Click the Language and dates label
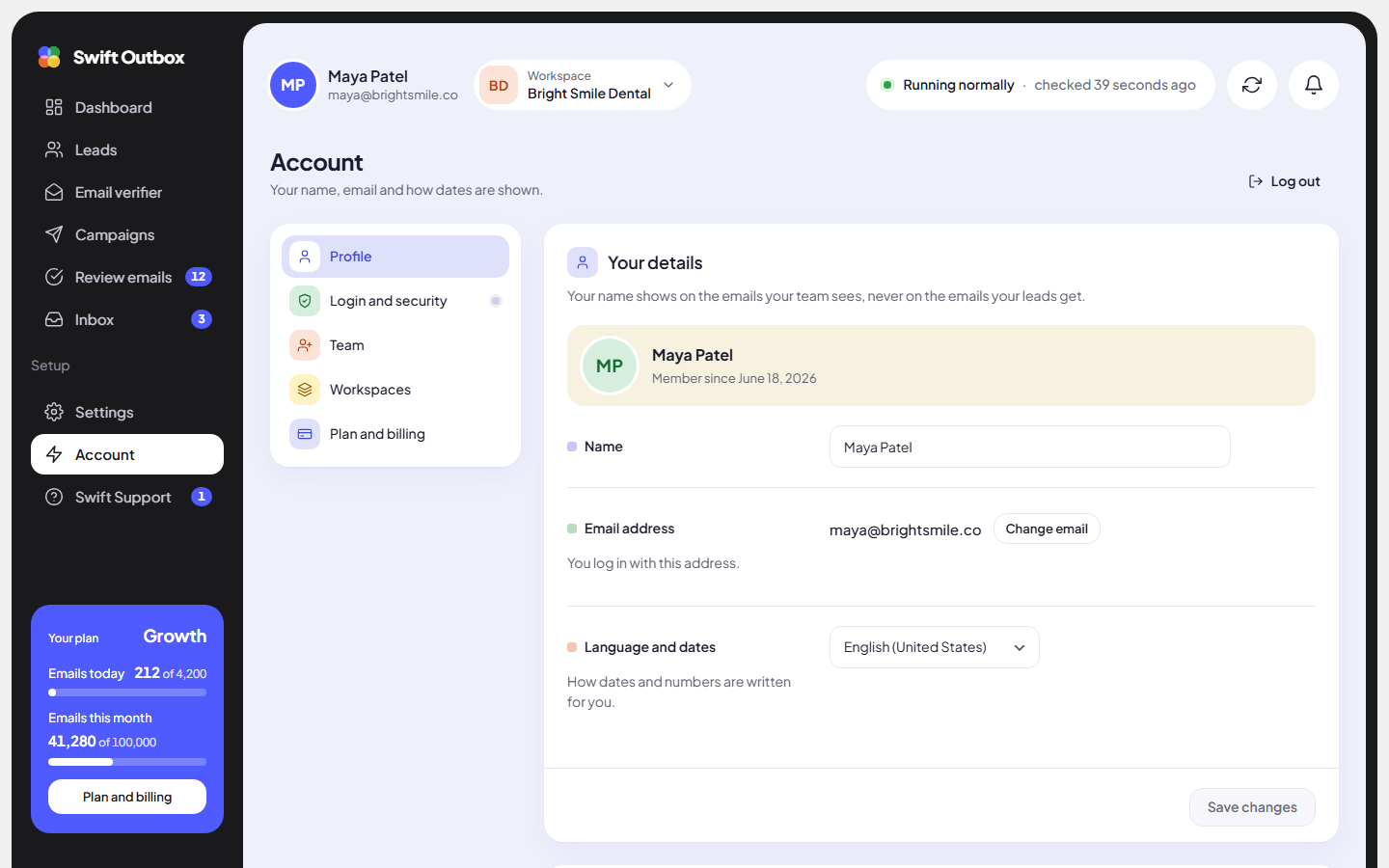The height and width of the screenshot is (868, 1389). pyautogui.click(x=650, y=647)
